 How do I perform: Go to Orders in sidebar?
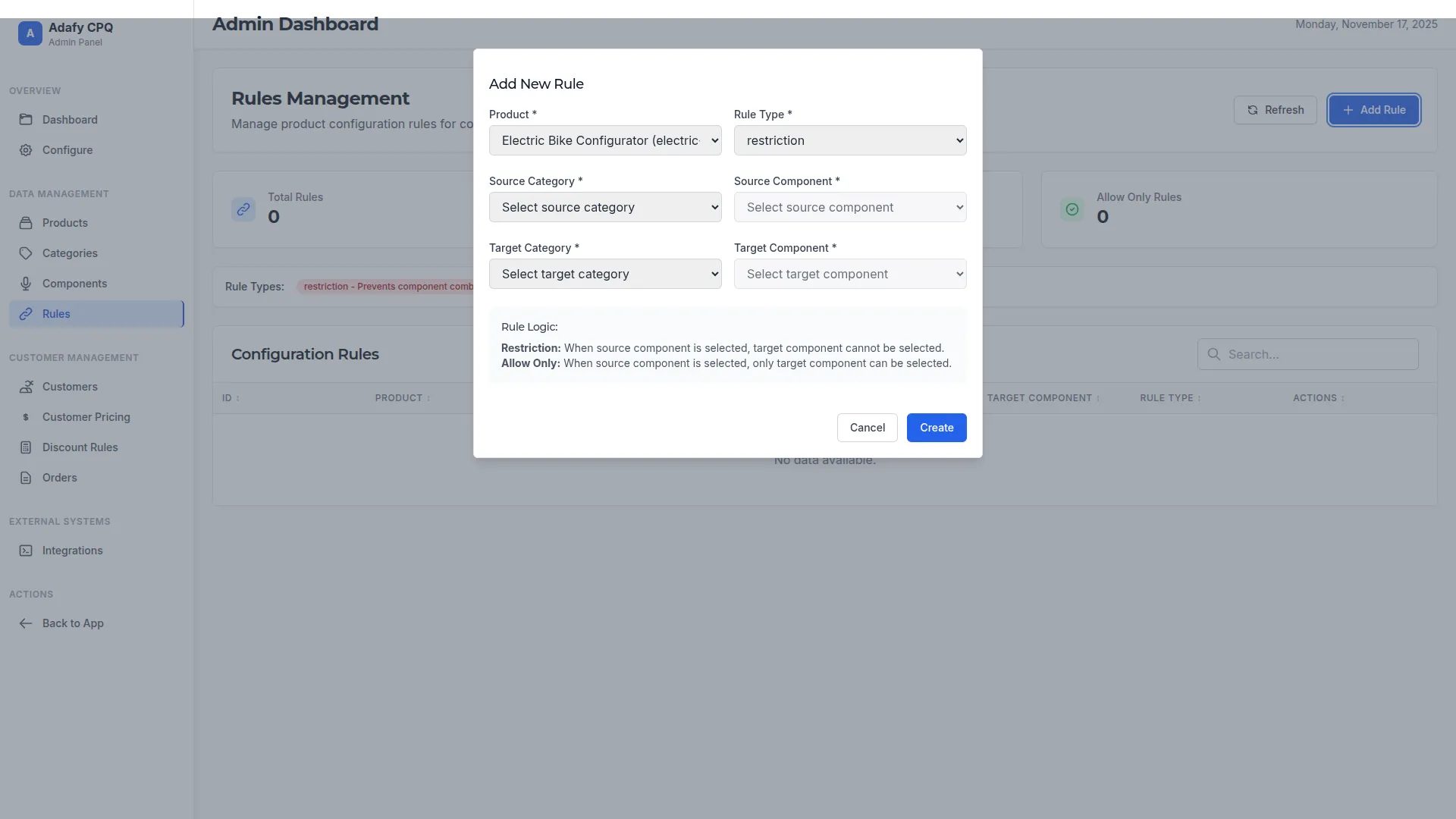point(59,478)
